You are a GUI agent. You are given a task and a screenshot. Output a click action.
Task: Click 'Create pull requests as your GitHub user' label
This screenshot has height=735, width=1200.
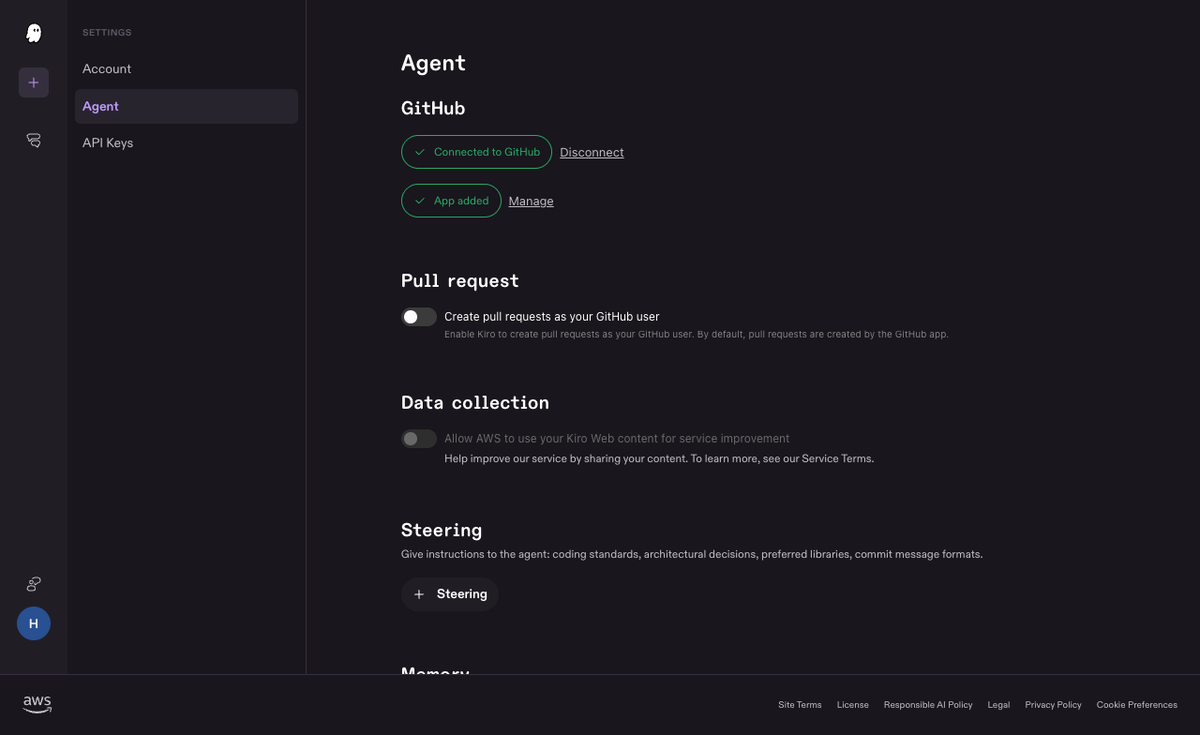click(x=552, y=317)
